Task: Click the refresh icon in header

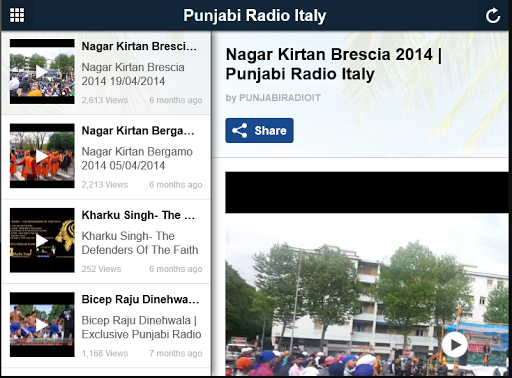Action: coord(493,16)
